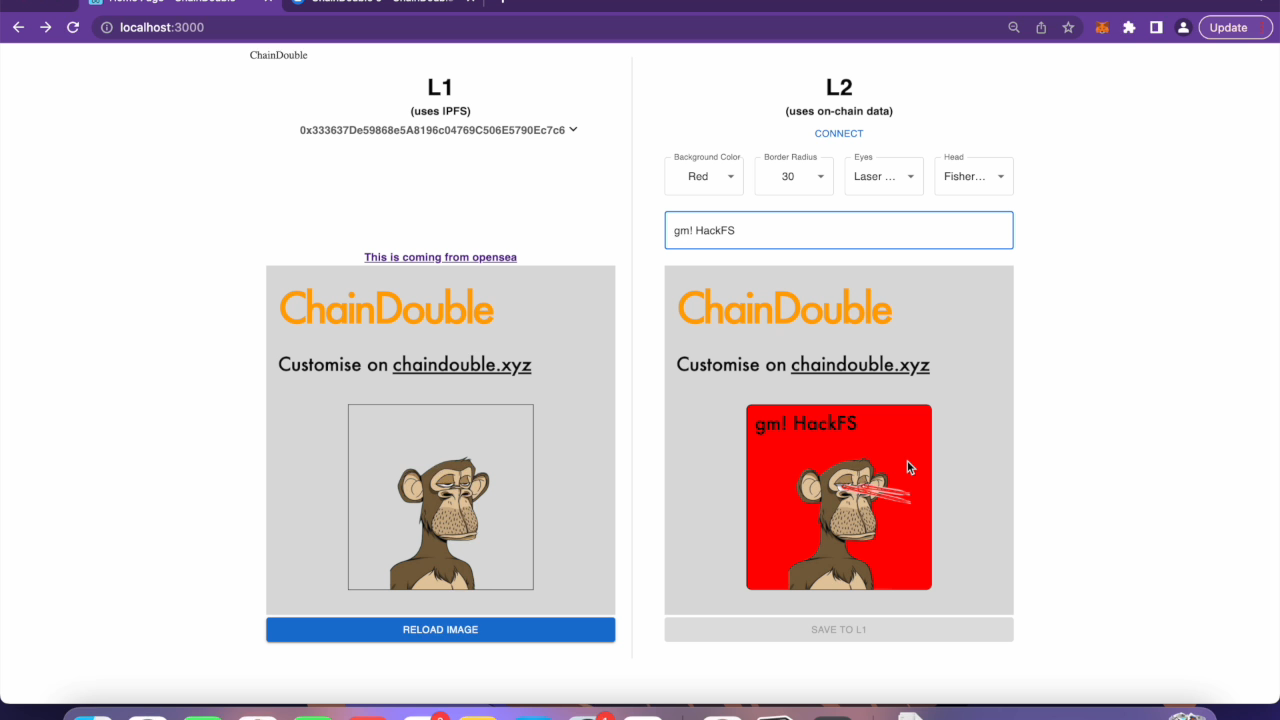The height and width of the screenshot is (720, 1280).
Task: Reload the localhost page
Action: (73, 28)
